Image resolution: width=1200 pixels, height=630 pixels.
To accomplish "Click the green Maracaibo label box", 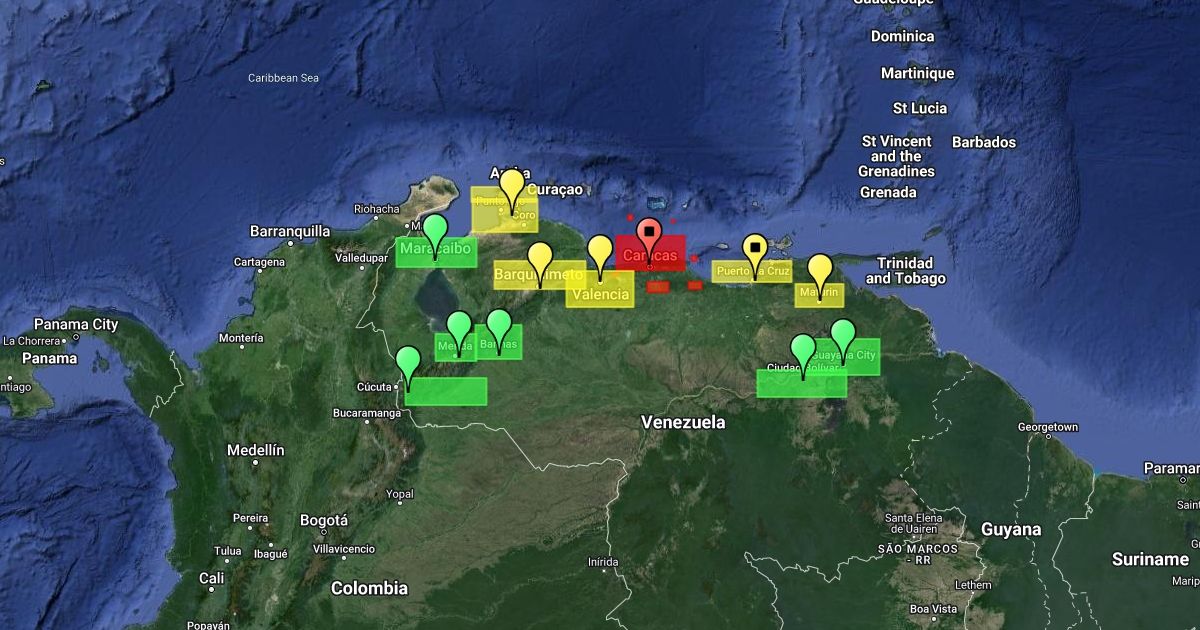I will 435,252.
